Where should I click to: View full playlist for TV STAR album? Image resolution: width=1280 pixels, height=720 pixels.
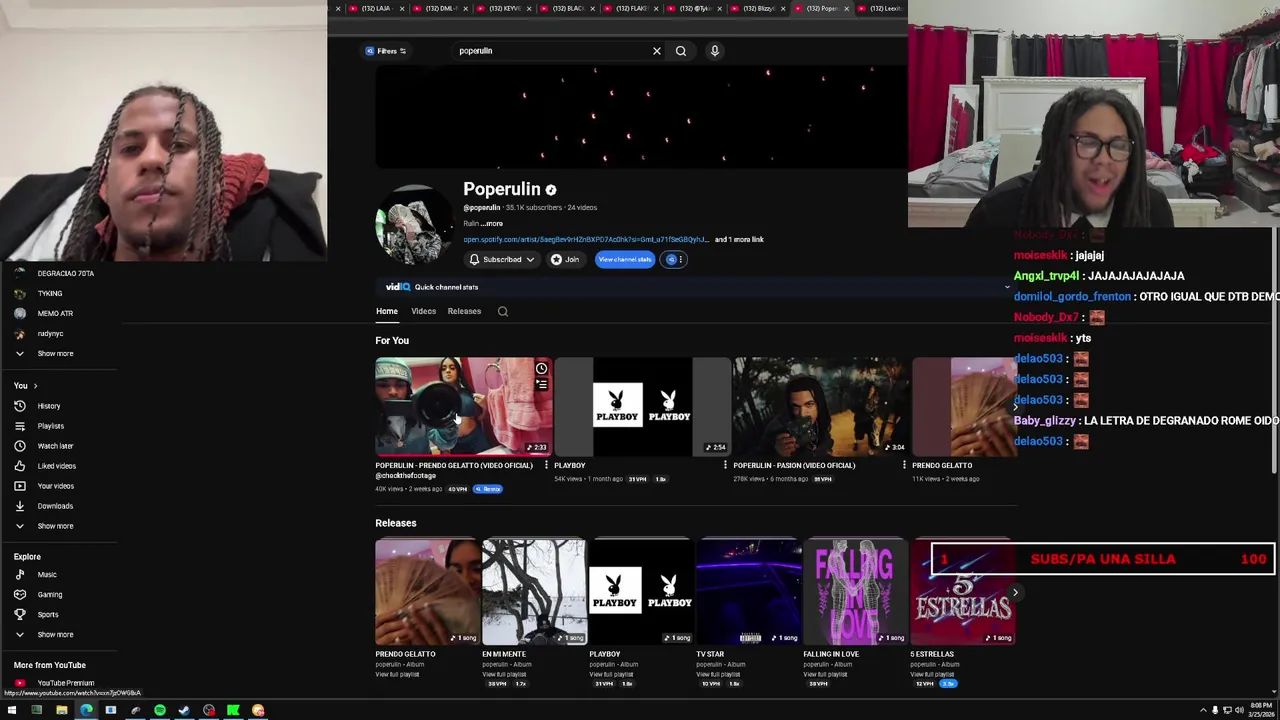(x=718, y=675)
